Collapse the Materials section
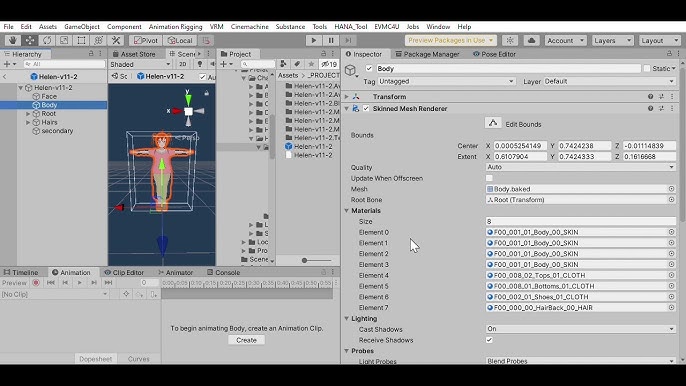686x386 pixels. coord(347,211)
